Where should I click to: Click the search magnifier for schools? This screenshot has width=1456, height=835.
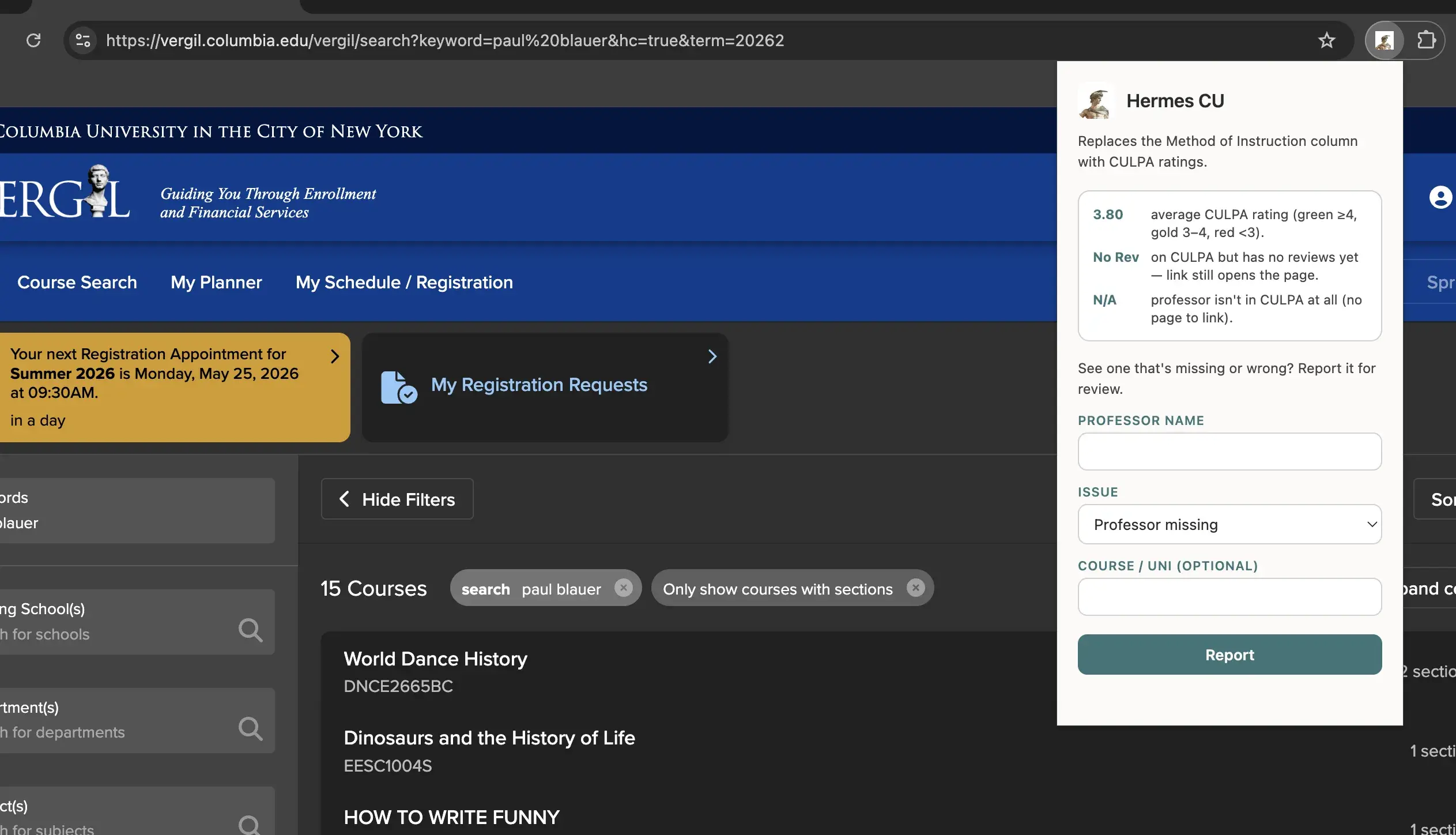(251, 630)
